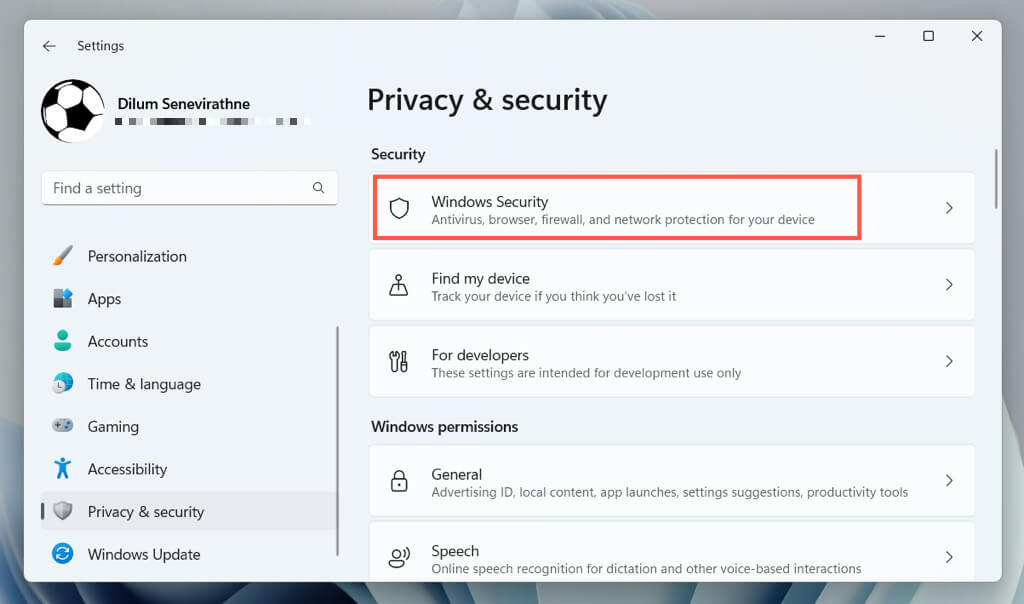Click the search magnifier icon
The image size is (1024, 604).
[x=318, y=188]
